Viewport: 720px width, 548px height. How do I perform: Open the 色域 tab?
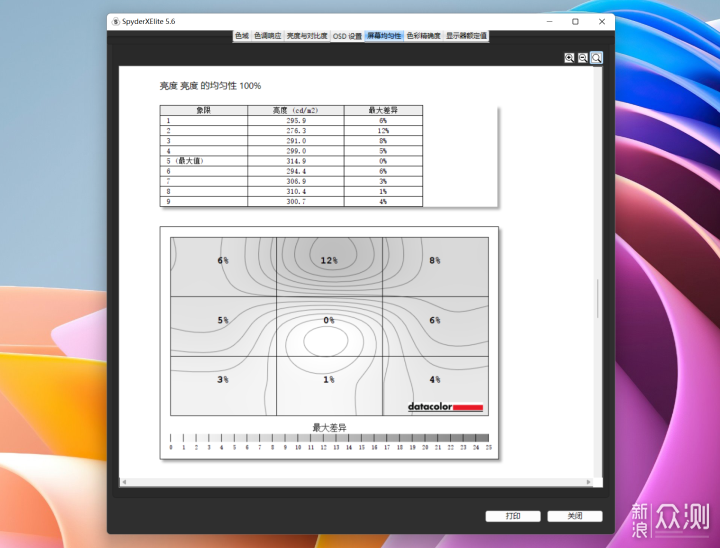(242, 36)
